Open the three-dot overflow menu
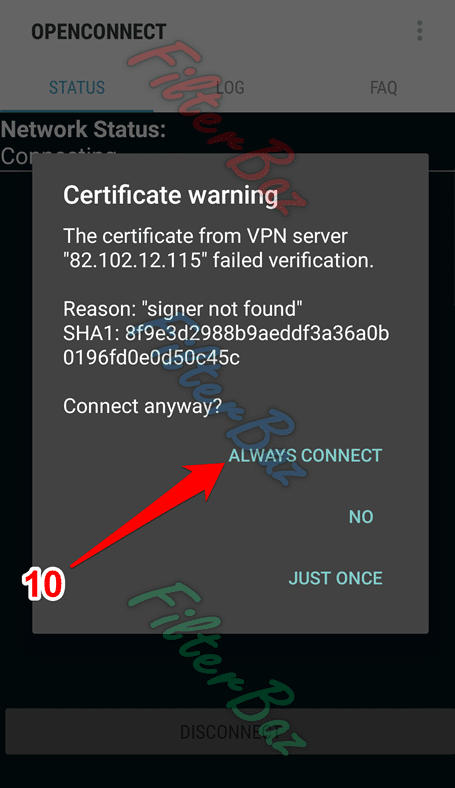 (419, 31)
